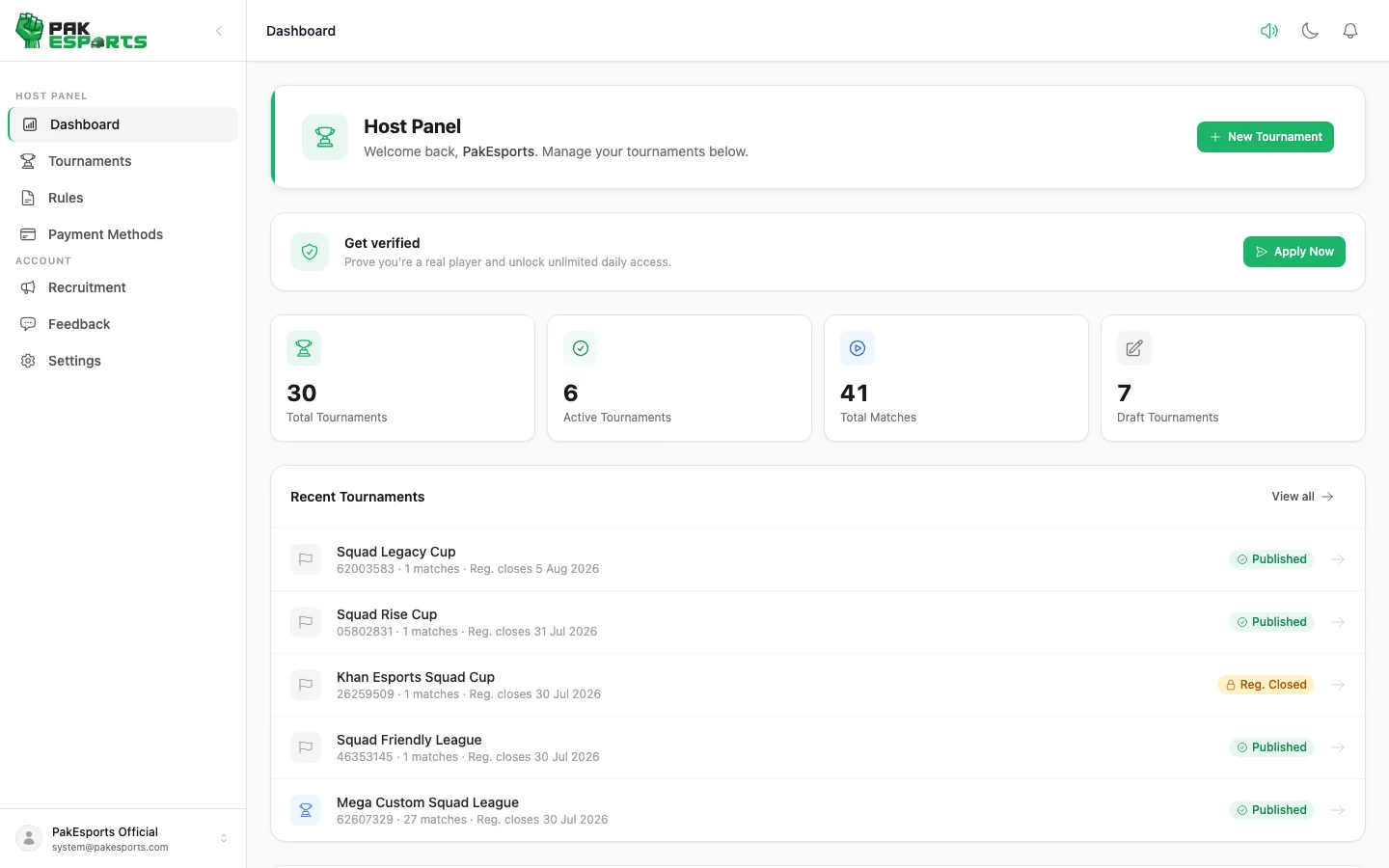
Task: Click the system@pakesports.com email text
Action: point(110,848)
